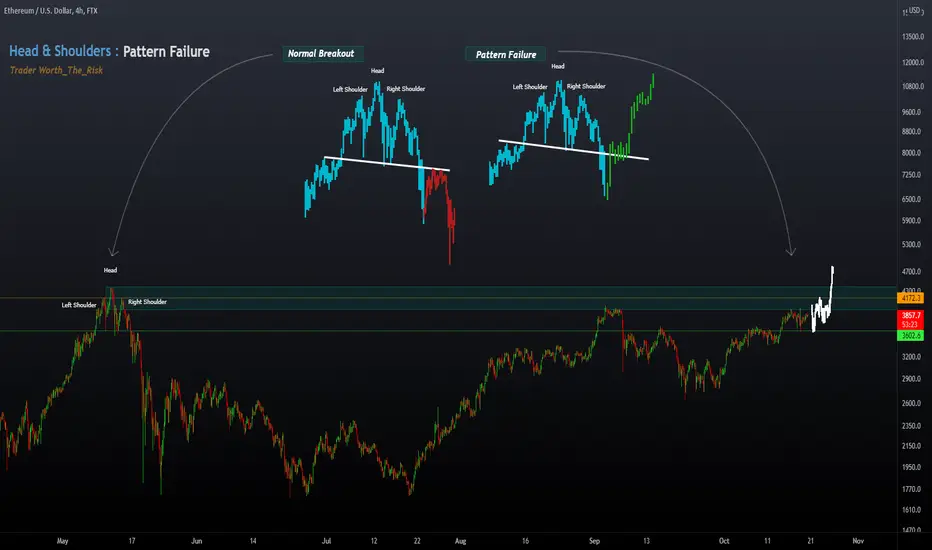
Task: Click the '12' date on time axis
Action: click(374, 541)
